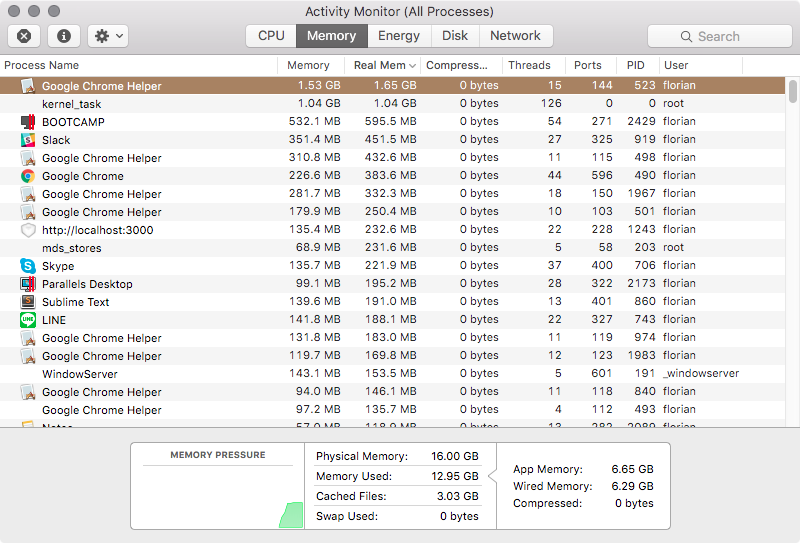Switch to the CPU tab

point(271,36)
